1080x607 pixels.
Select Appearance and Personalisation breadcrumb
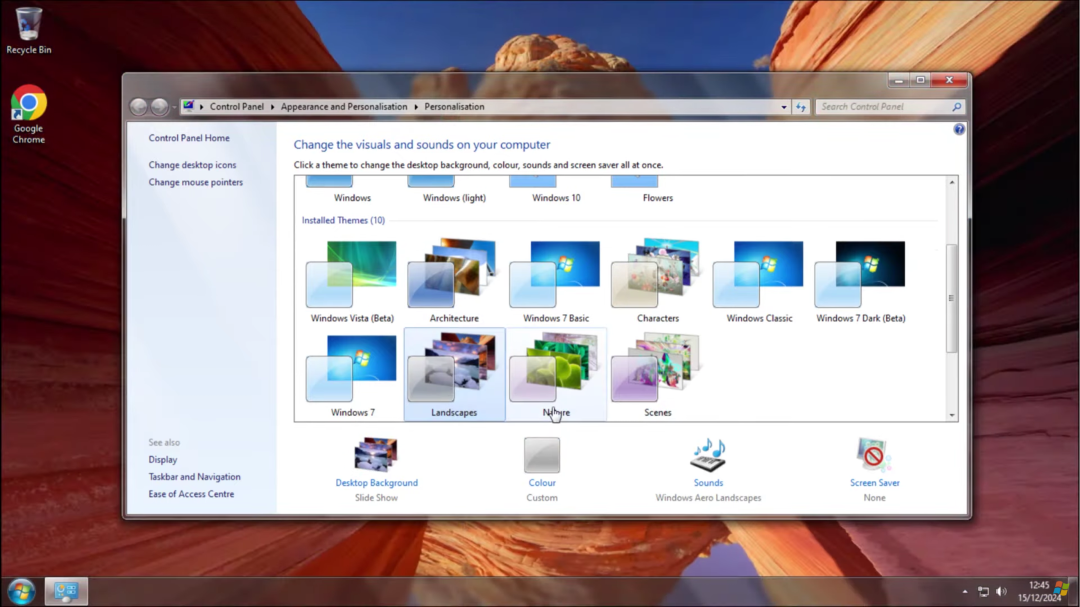[x=344, y=107]
